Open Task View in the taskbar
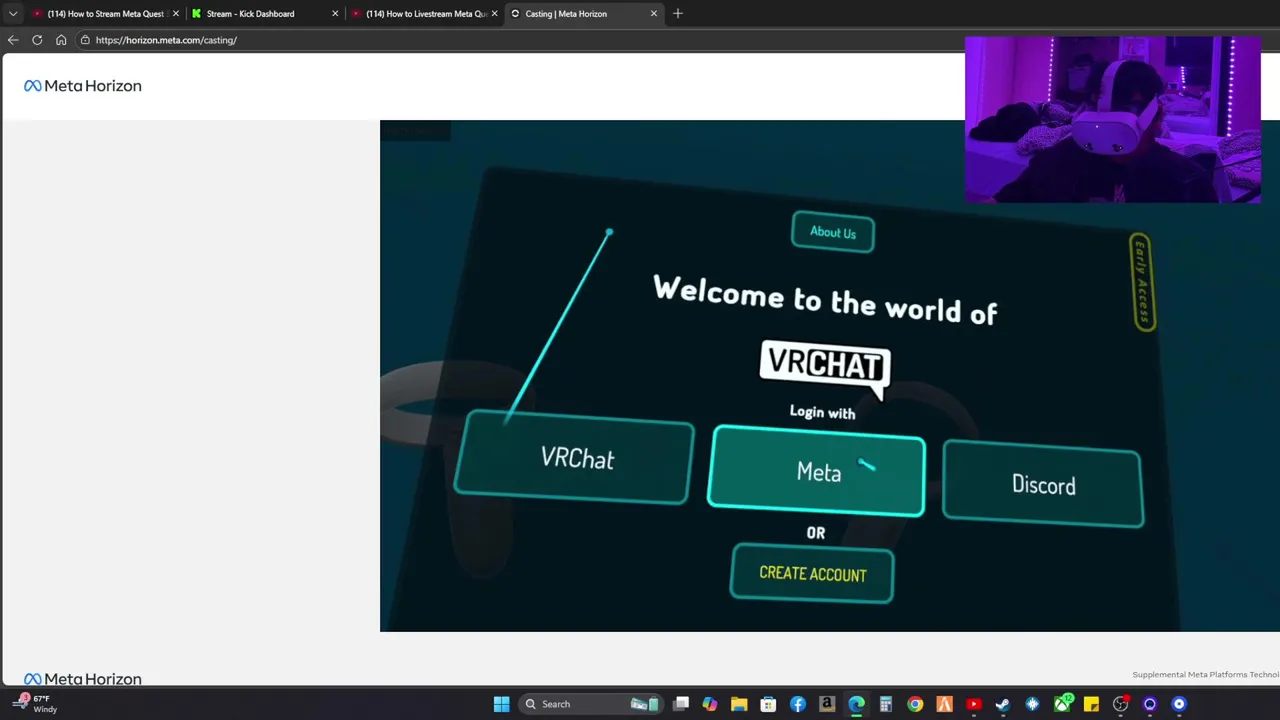The image size is (1280, 720). coord(681,704)
